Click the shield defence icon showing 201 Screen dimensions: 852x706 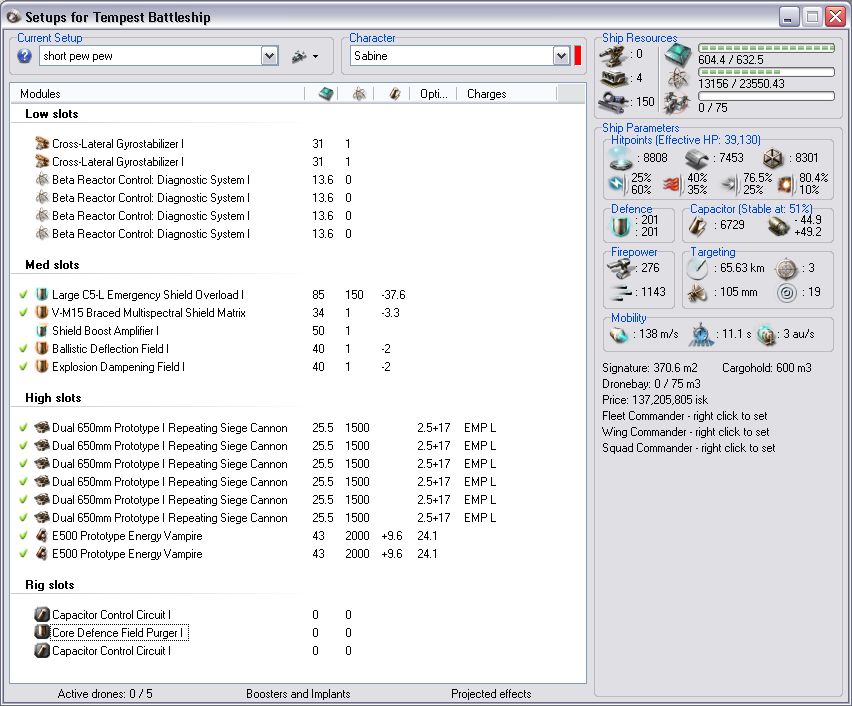pyautogui.click(x=621, y=226)
